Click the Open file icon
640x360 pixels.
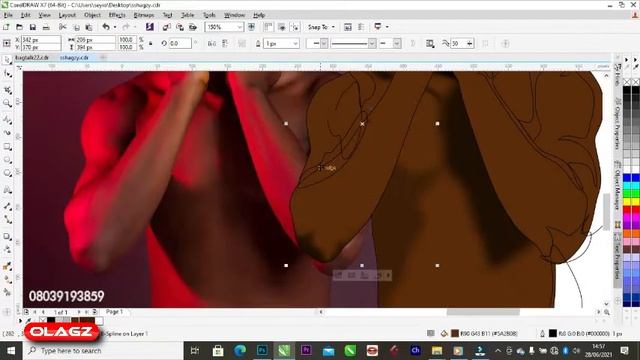(x=19, y=27)
